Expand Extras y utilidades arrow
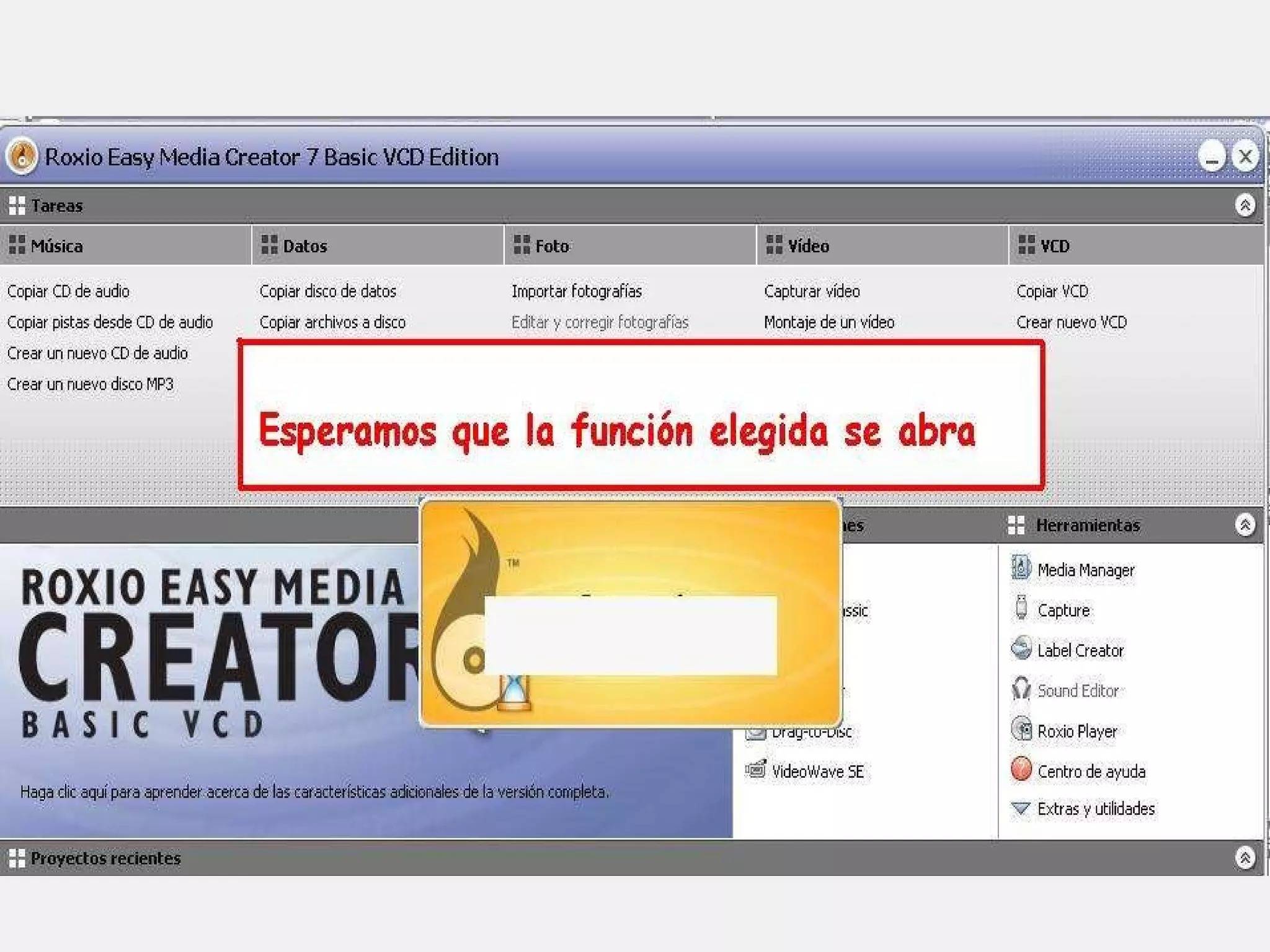Viewport: 1270px width, 952px height. [1020, 808]
